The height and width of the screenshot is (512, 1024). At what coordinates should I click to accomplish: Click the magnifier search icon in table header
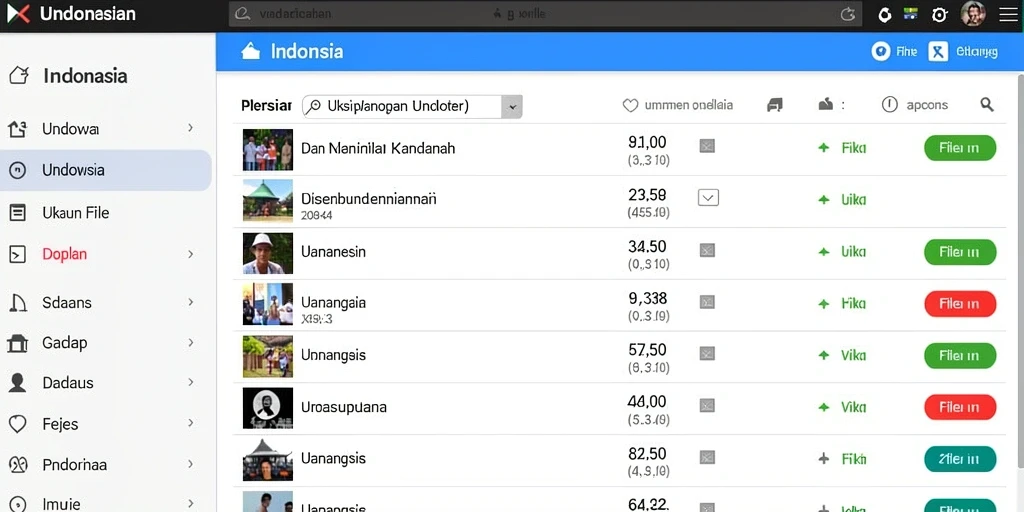pyautogui.click(x=987, y=104)
